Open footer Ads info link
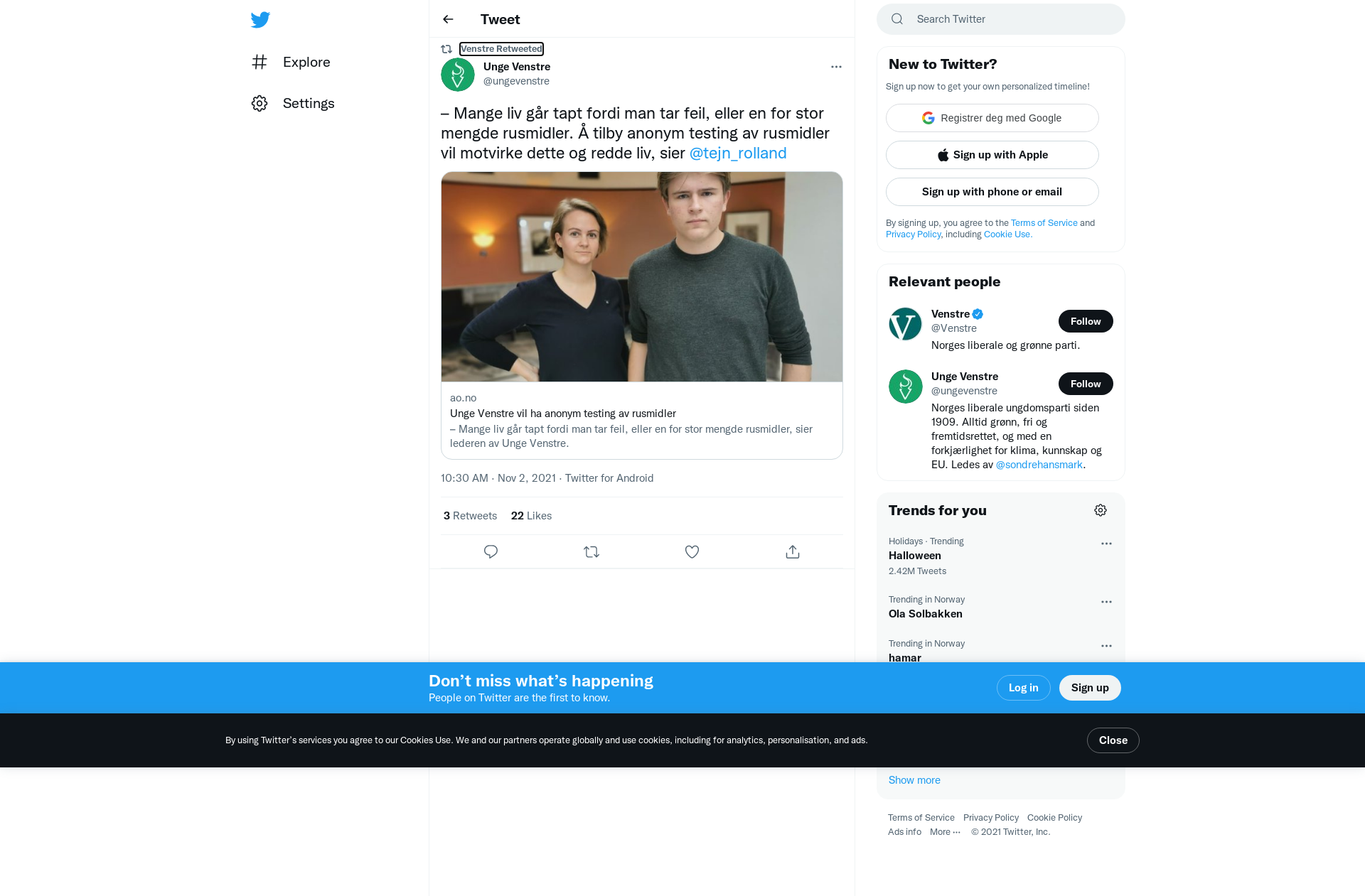 click(x=904, y=832)
